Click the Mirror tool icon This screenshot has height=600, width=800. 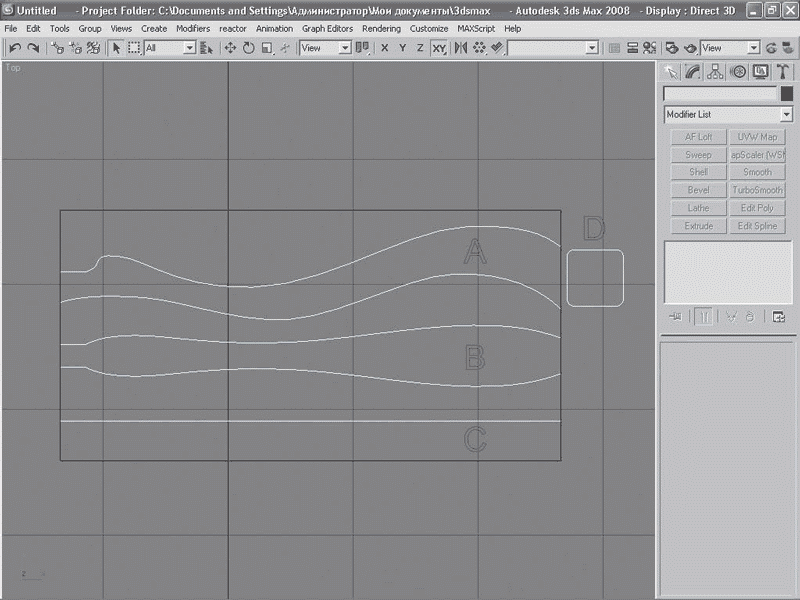coord(460,48)
